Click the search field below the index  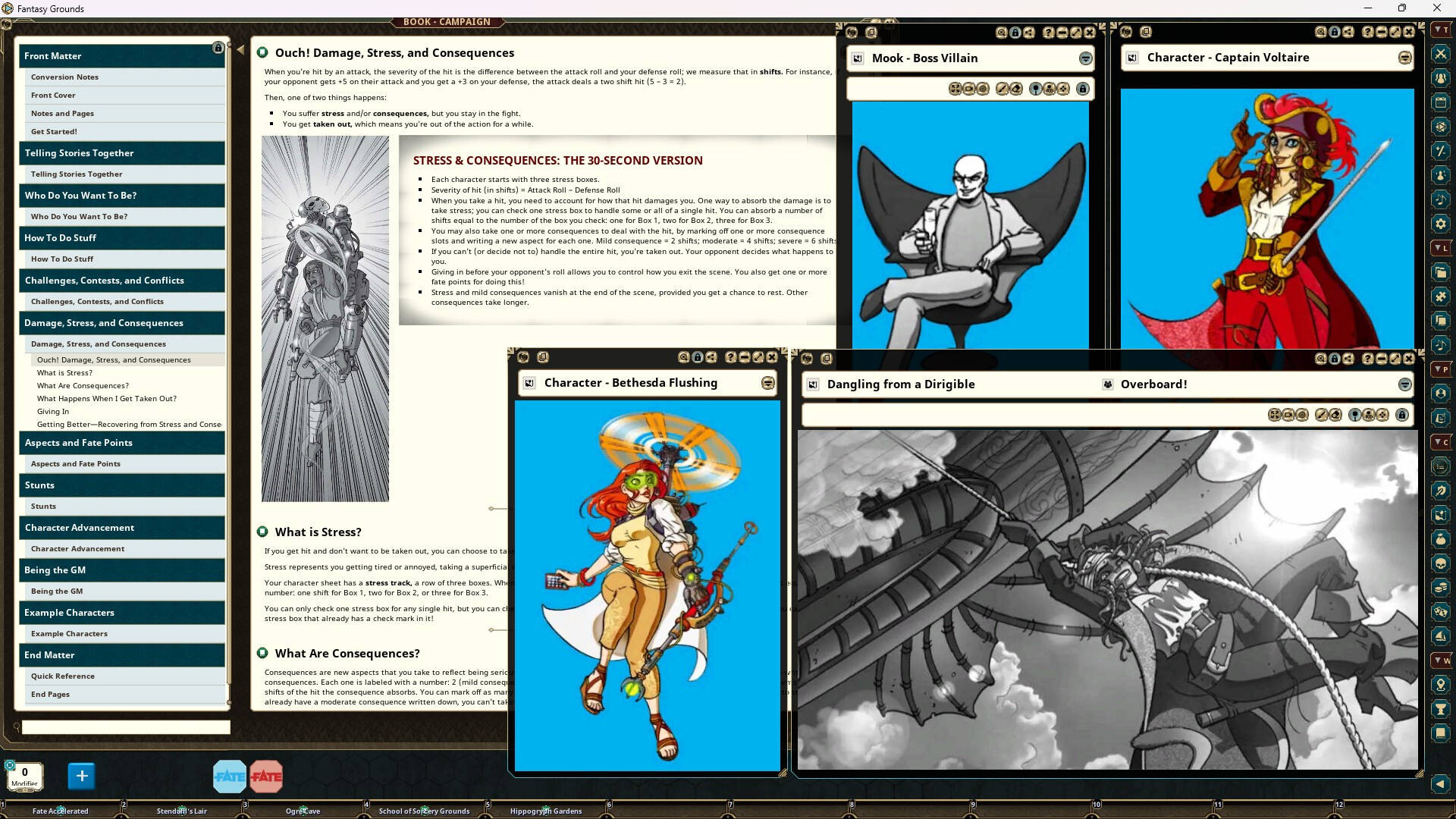[126, 727]
